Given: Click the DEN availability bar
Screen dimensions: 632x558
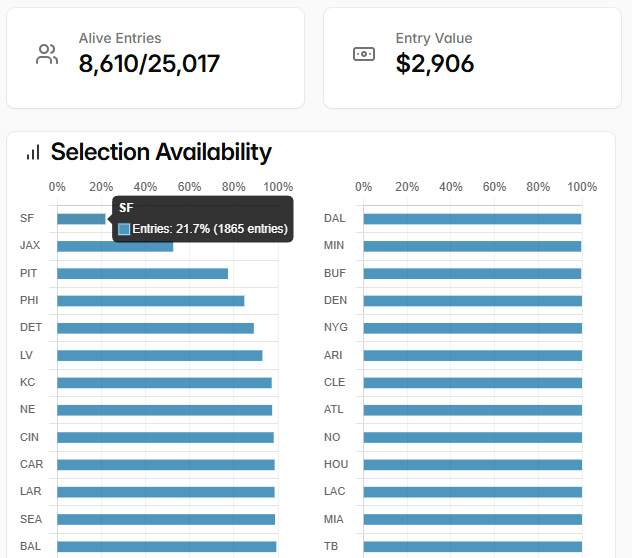Looking at the screenshot, I should pyautogui.click(x=473, y=301).
